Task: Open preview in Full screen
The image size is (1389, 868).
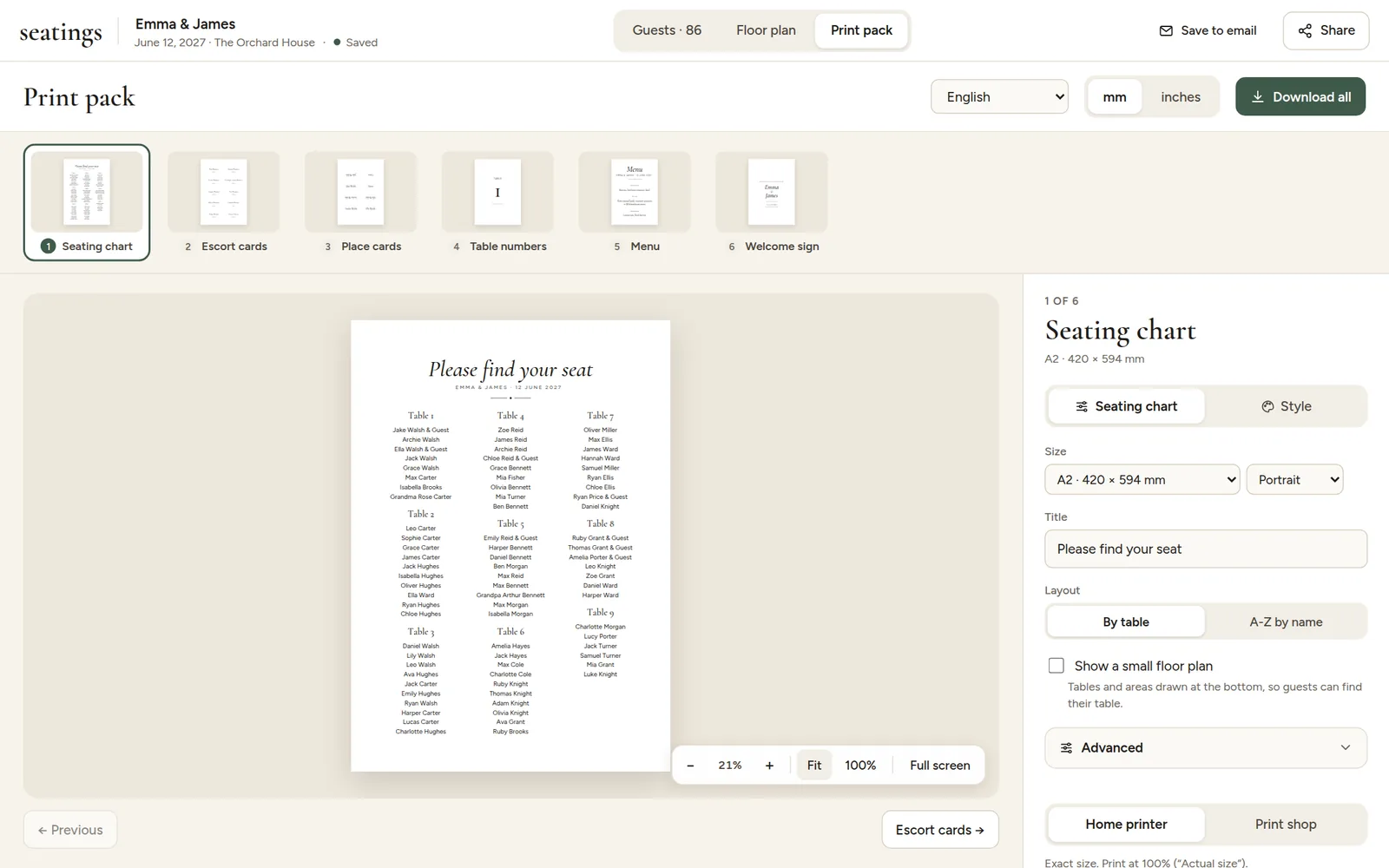Action: [x=940, y=766]
